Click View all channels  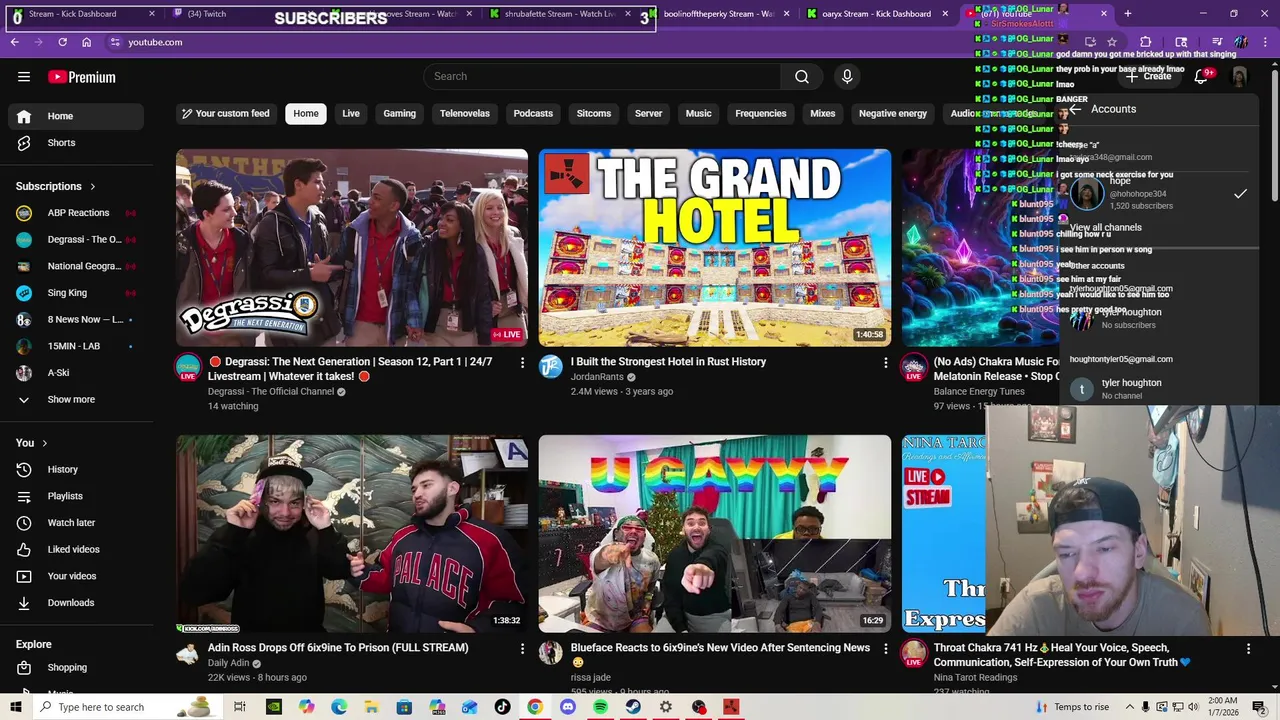tap(1105, 228)
